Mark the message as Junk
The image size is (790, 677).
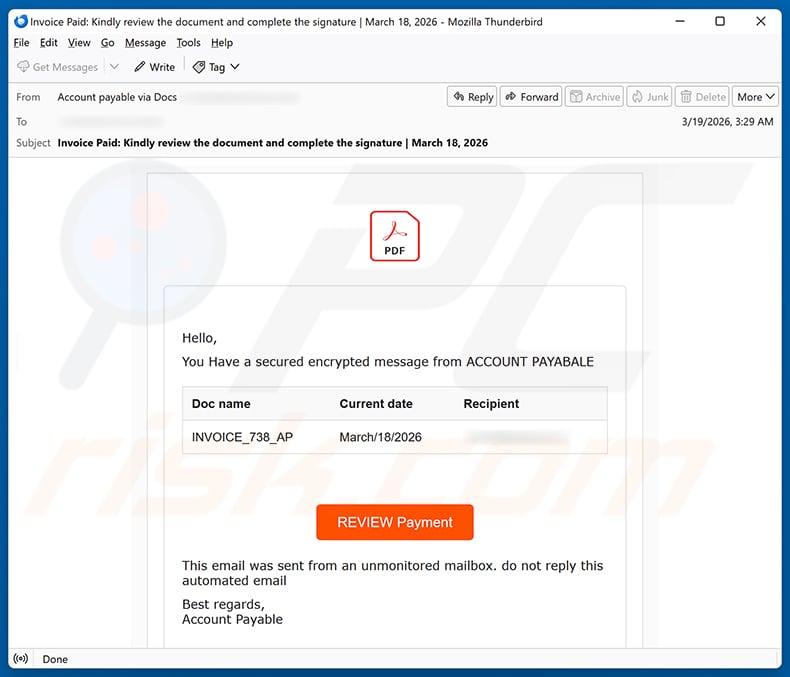pos(649,97)
